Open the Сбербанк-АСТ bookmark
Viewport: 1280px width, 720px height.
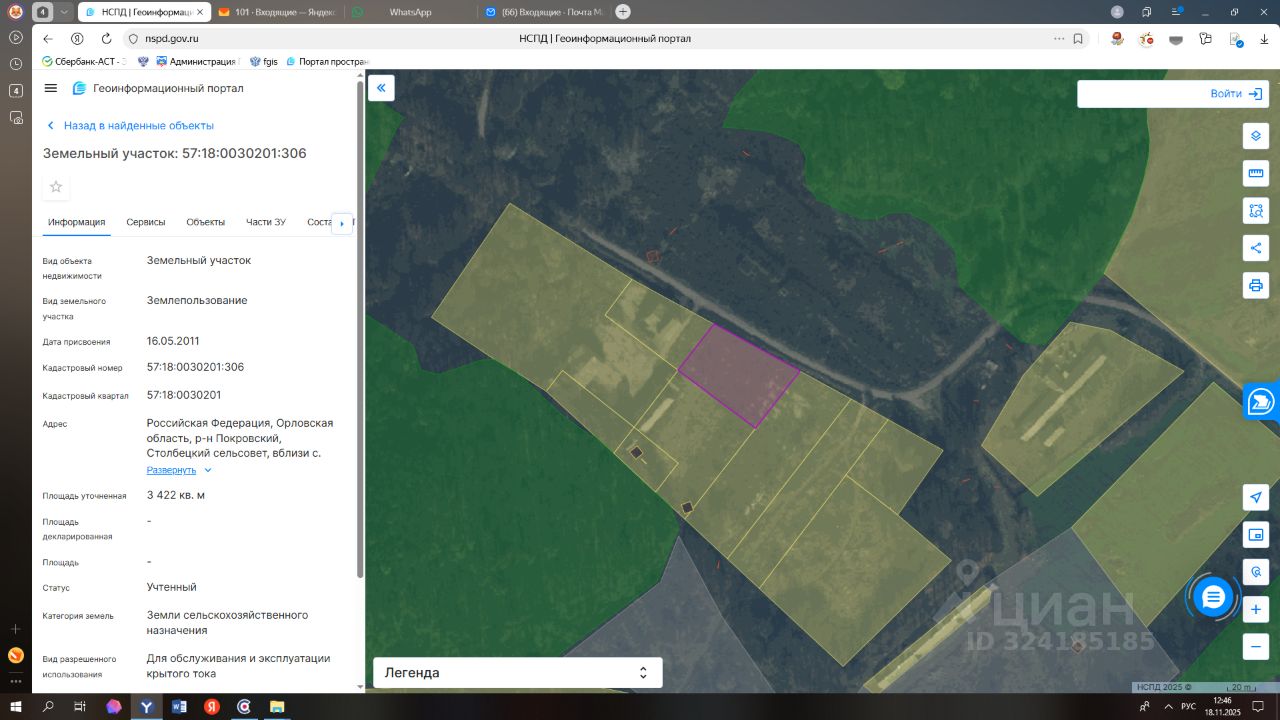click(x=84, y=61)
